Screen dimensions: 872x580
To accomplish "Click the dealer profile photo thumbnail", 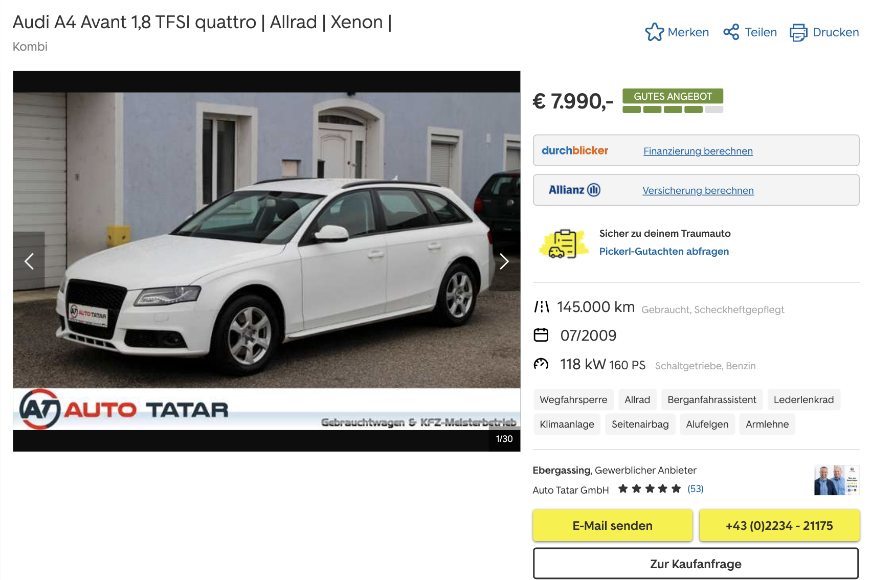I will click(x=836, y=480).
